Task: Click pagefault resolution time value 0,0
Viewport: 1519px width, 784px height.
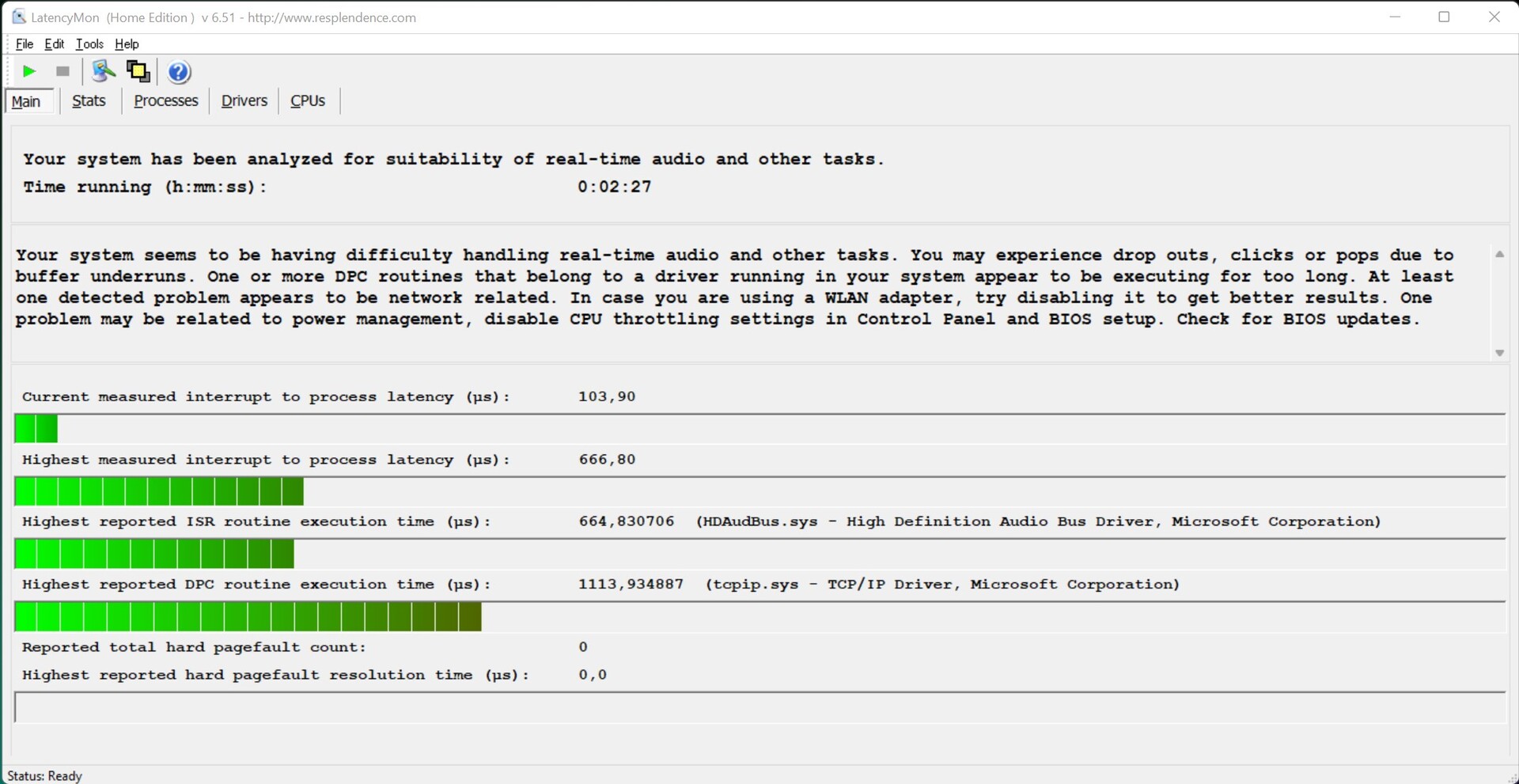Action: pos(593,675)
